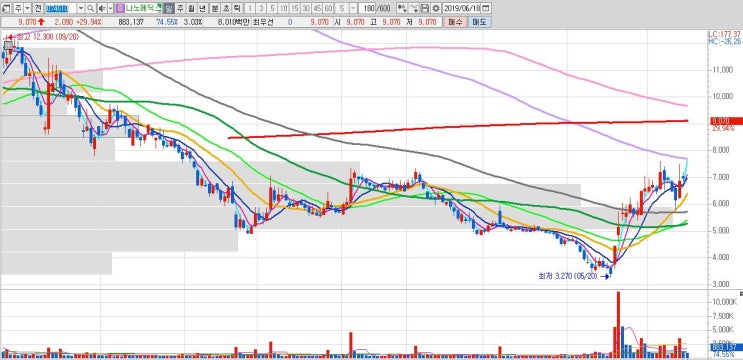Open the 주 market-type dropdown arrow
743x360 pixels.
27,9
